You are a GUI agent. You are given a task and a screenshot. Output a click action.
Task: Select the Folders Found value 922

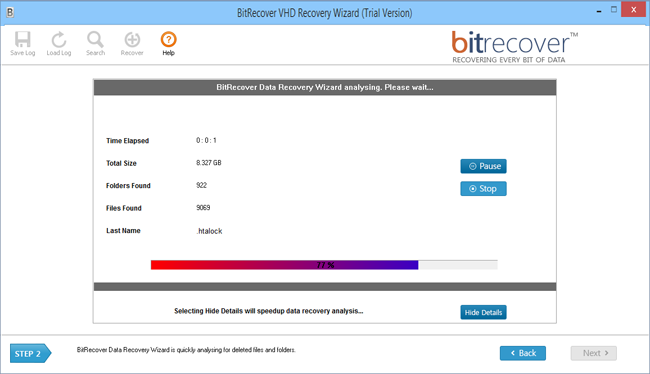point(201,185)
